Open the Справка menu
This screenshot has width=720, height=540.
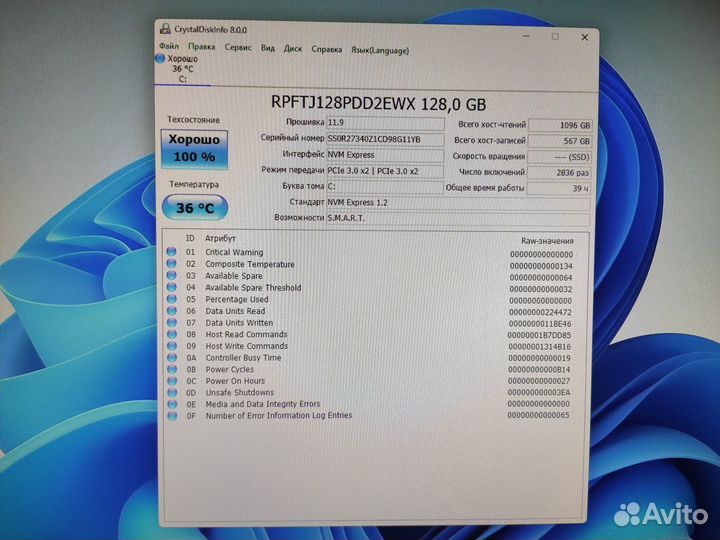[326, 49]
